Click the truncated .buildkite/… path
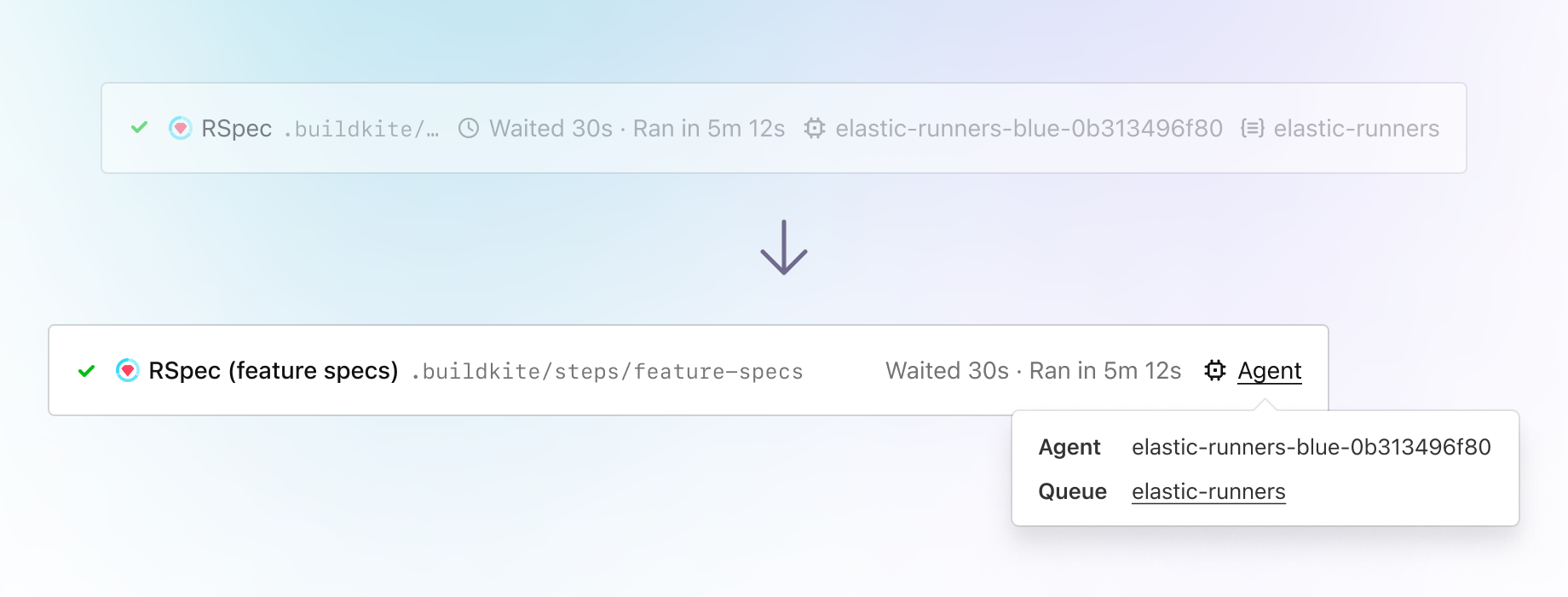Image resolution: width=1568 pixels, height=597 pixels. click(362, 129)
